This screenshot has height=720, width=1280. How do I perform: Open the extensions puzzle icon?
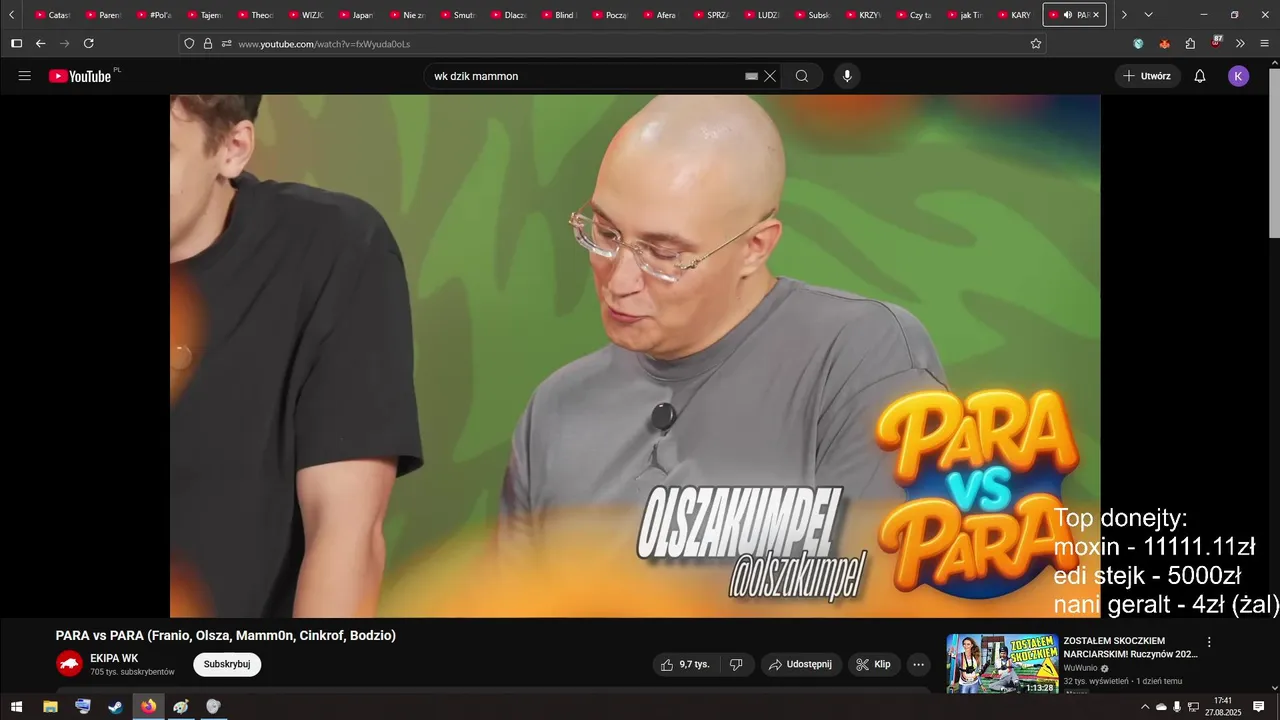click(x=1190, y=44)
